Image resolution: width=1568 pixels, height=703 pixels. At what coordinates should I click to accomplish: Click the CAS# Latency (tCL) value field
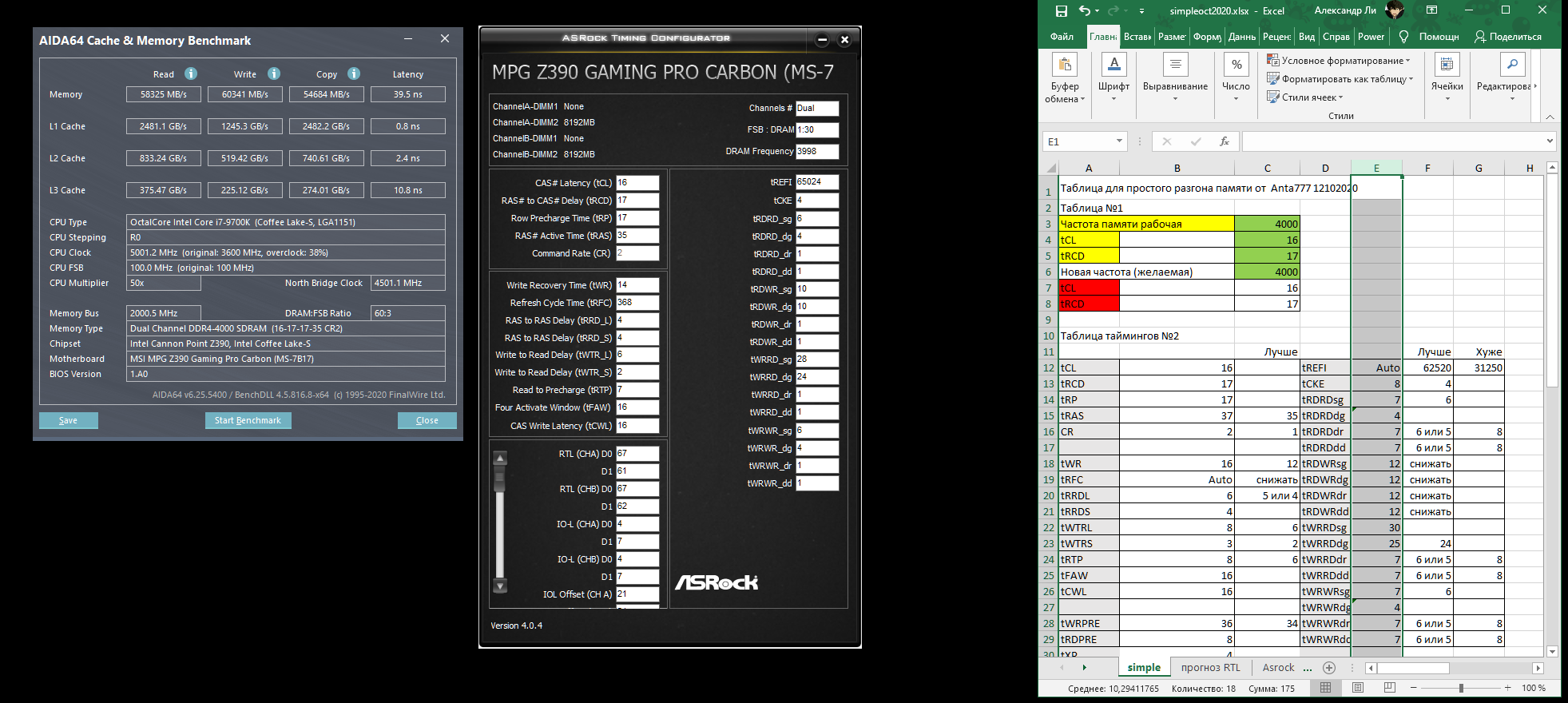pos(637,183)
